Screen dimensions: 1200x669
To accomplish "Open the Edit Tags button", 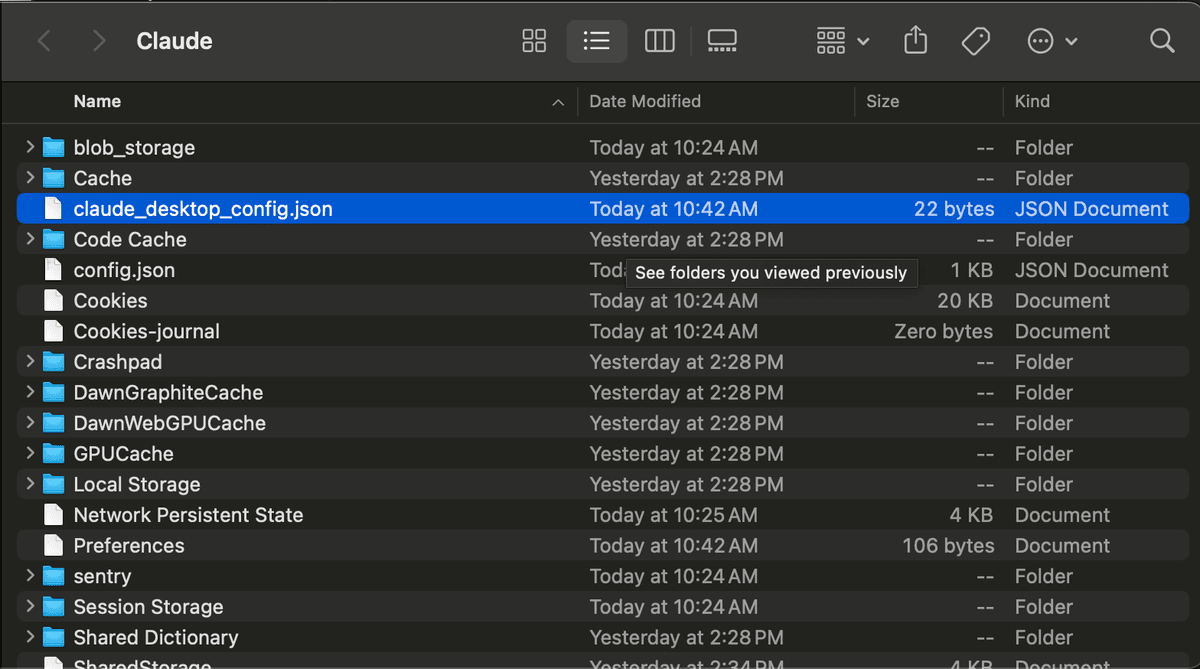I will (975, 41).
